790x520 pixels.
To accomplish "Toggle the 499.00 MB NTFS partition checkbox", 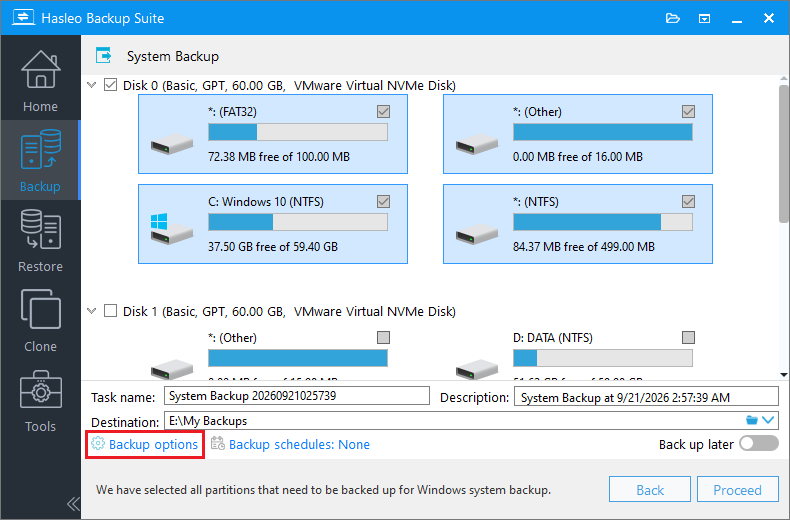I will pos(688,202).
